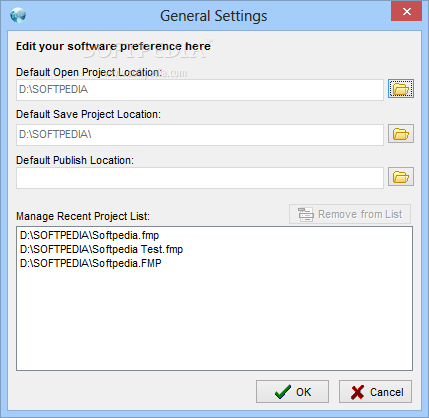429x418 pixels.
Task: Select the Softpedia.FMP uppercase entry
Action: (91, 263)
